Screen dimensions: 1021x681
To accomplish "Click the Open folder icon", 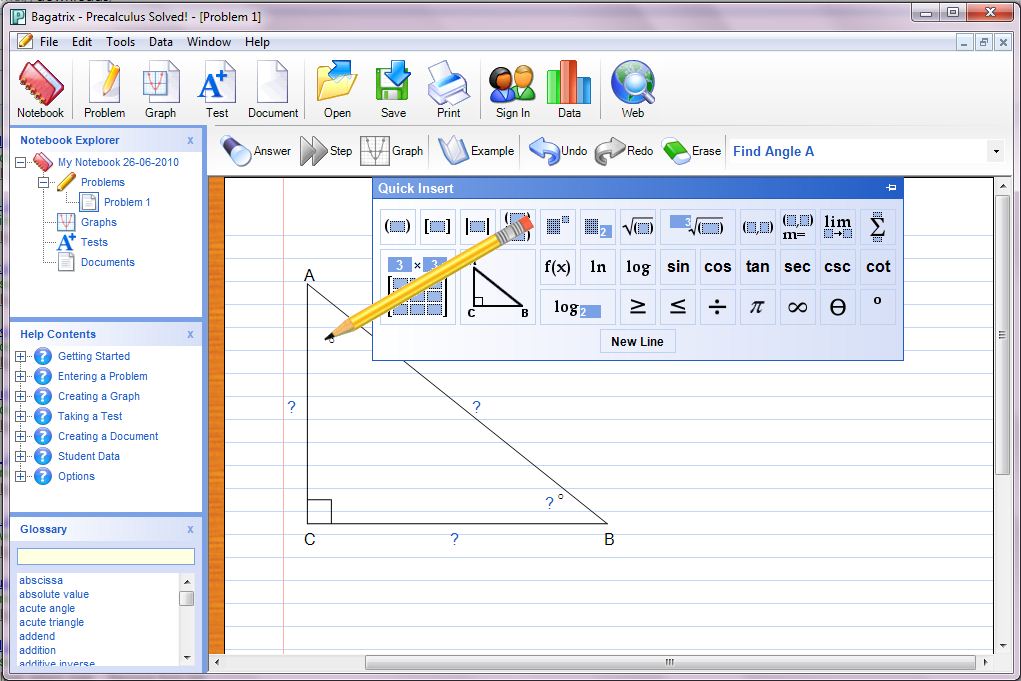I will click(x=337, y=89).
